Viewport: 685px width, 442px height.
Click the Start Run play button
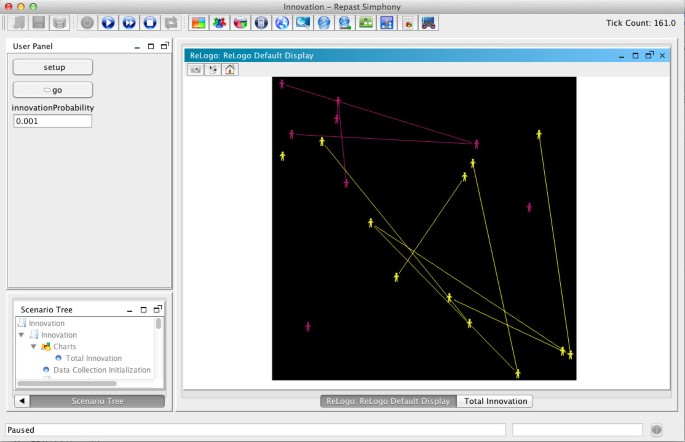[x=108, y=22]
